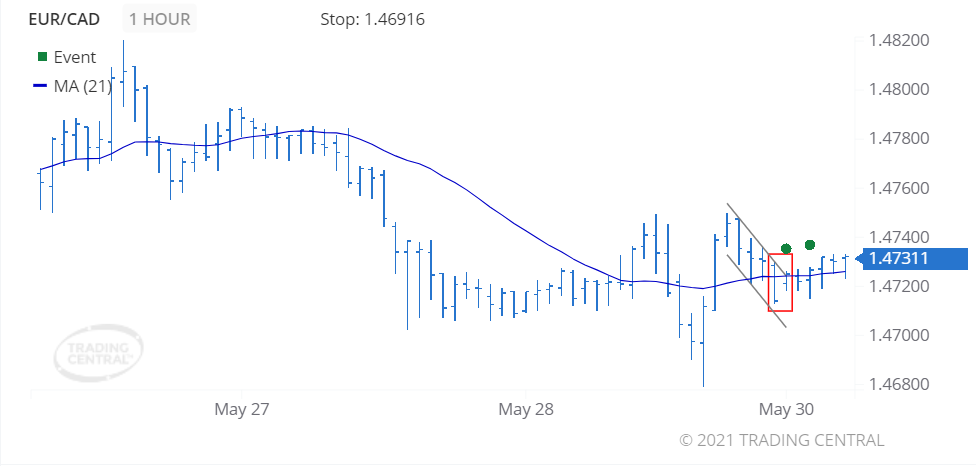Click the second green event dot
The height and width of the screenshot is (466, 976).
point(810,245)
